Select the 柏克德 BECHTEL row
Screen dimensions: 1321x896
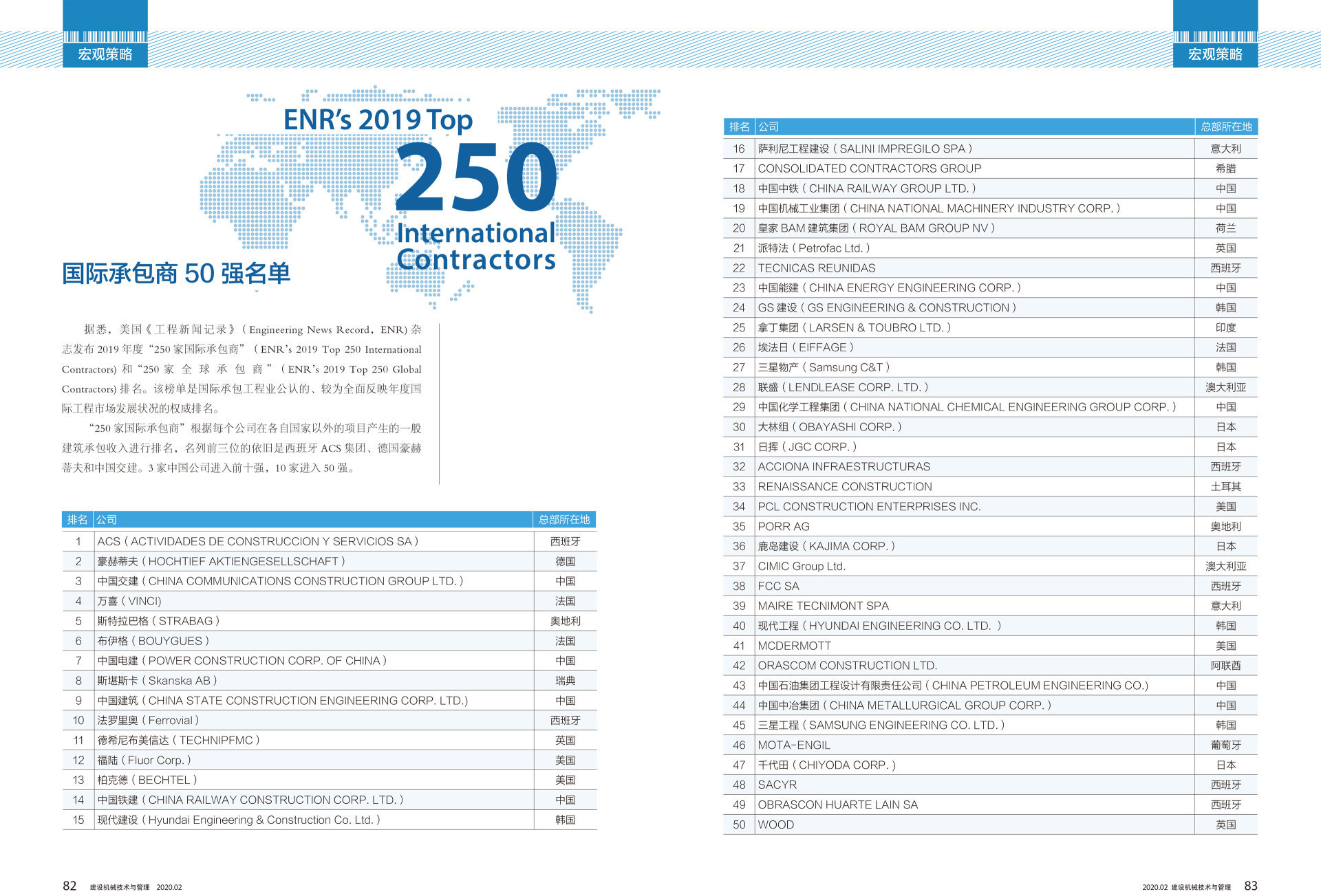329,780
